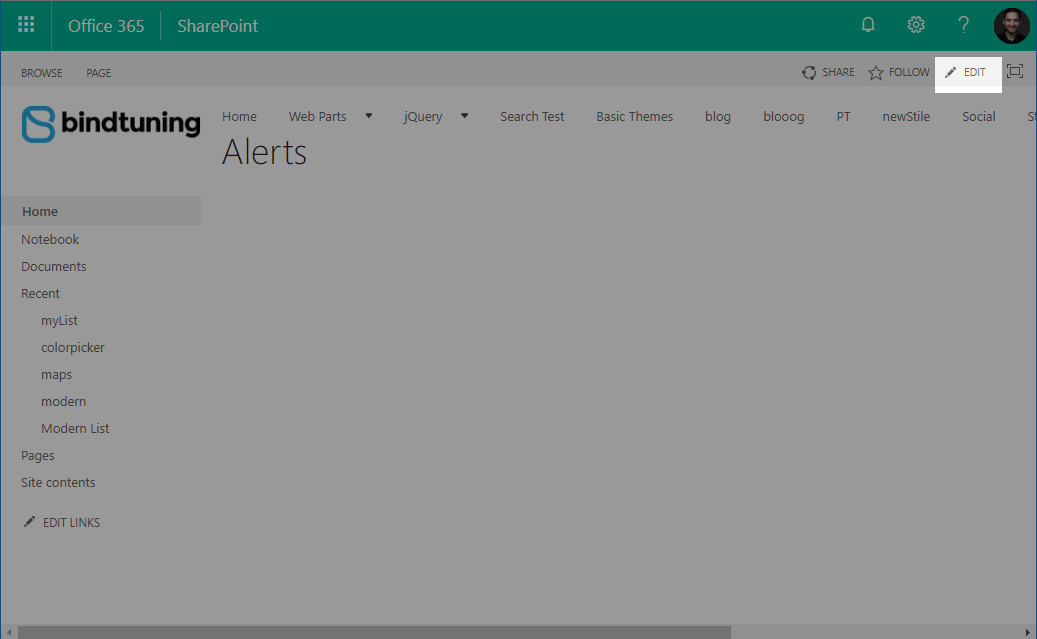Open modern under Recent
This screenshot has height=639, width=1037.
[x=63, y=402]
